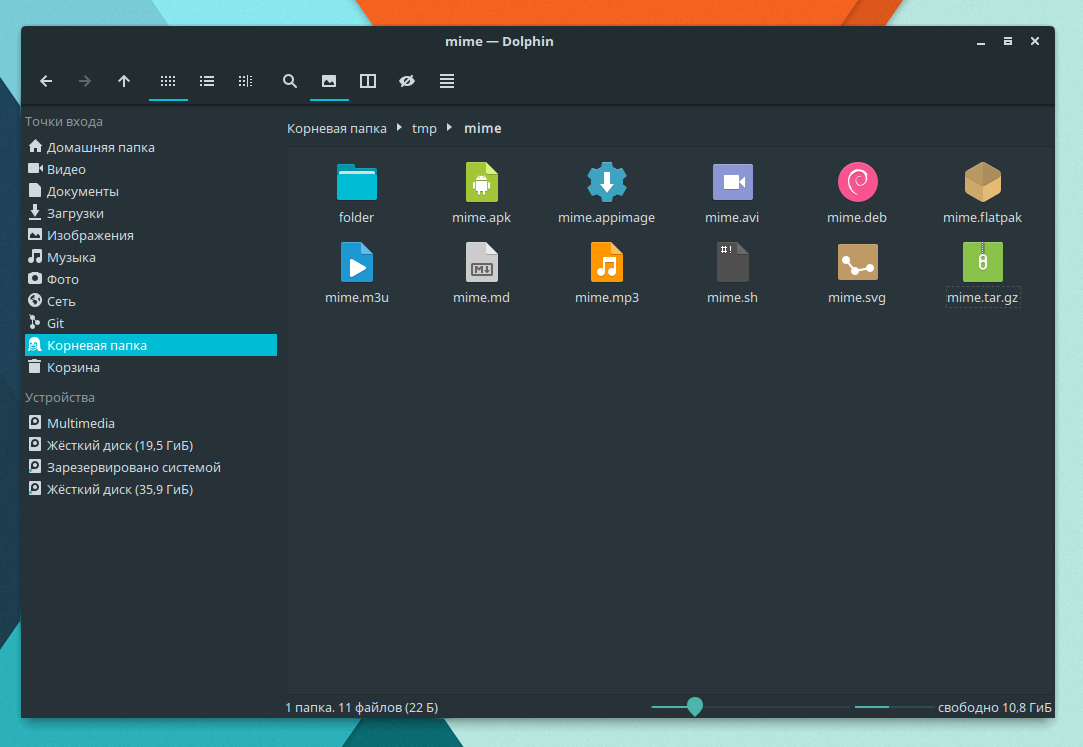Click the free space capacity bar
Viewport: 1083px width, 747px height.
[894, 707]
